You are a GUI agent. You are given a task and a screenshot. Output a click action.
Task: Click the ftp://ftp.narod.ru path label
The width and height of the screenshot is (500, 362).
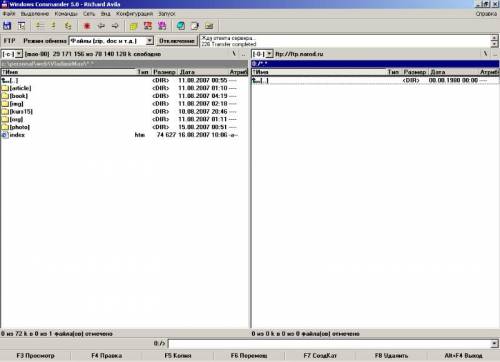299,54
